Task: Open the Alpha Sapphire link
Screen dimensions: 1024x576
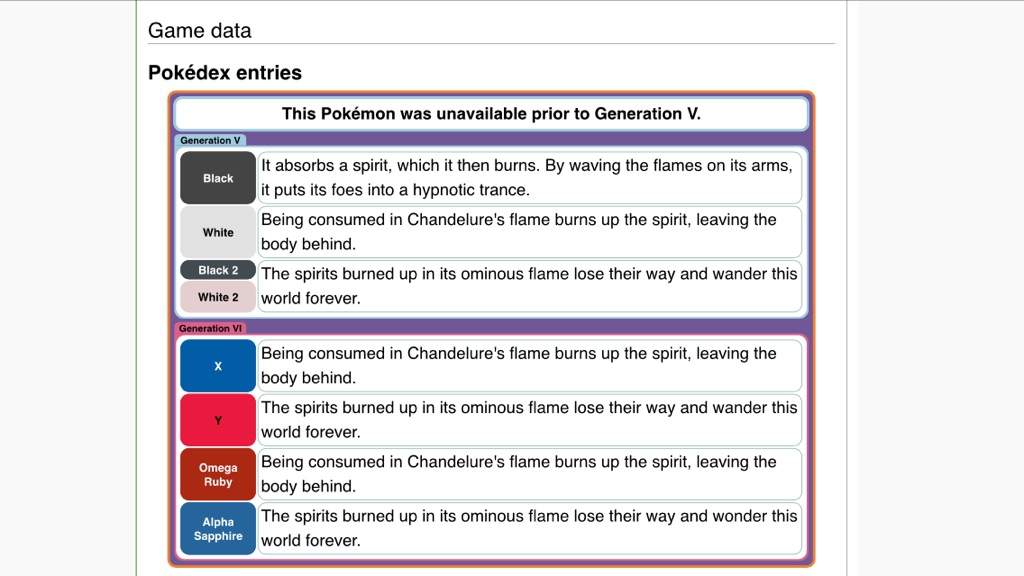Action: pyautogui.click(x=218, y=529)
